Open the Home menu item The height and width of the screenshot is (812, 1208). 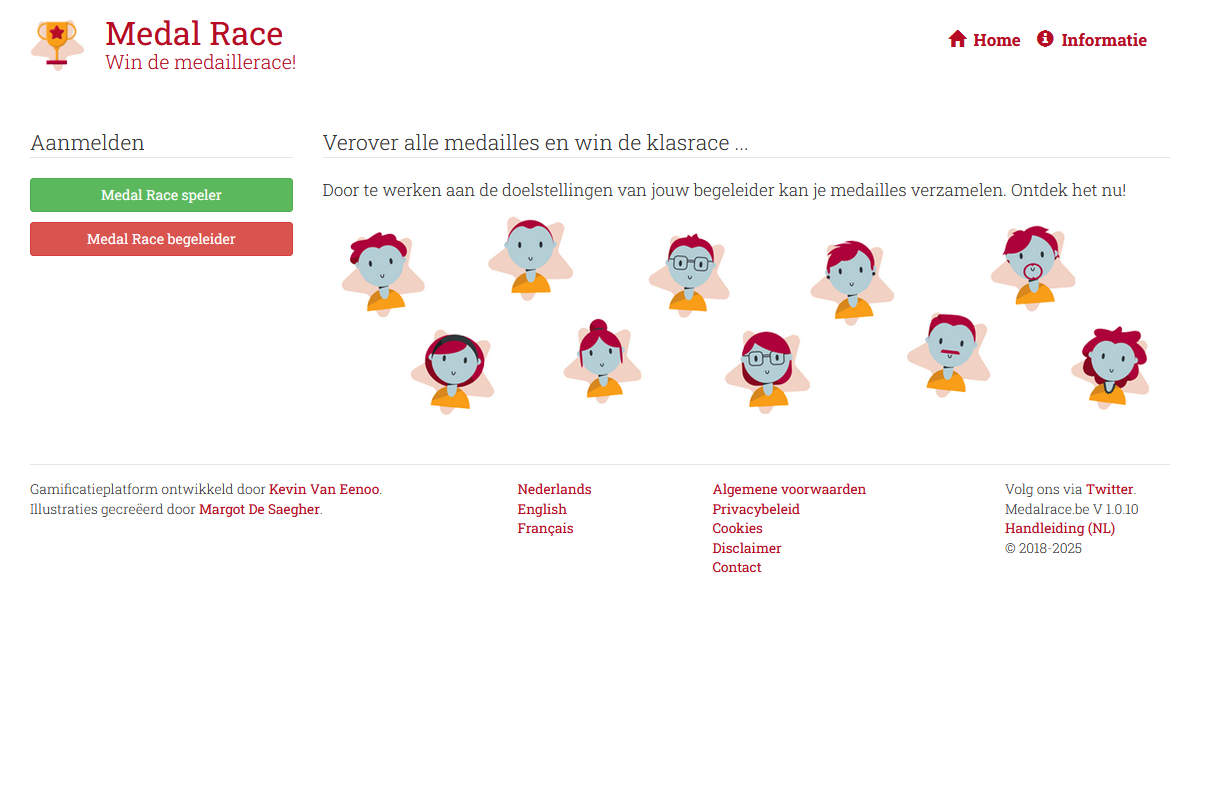coord(984,40)
